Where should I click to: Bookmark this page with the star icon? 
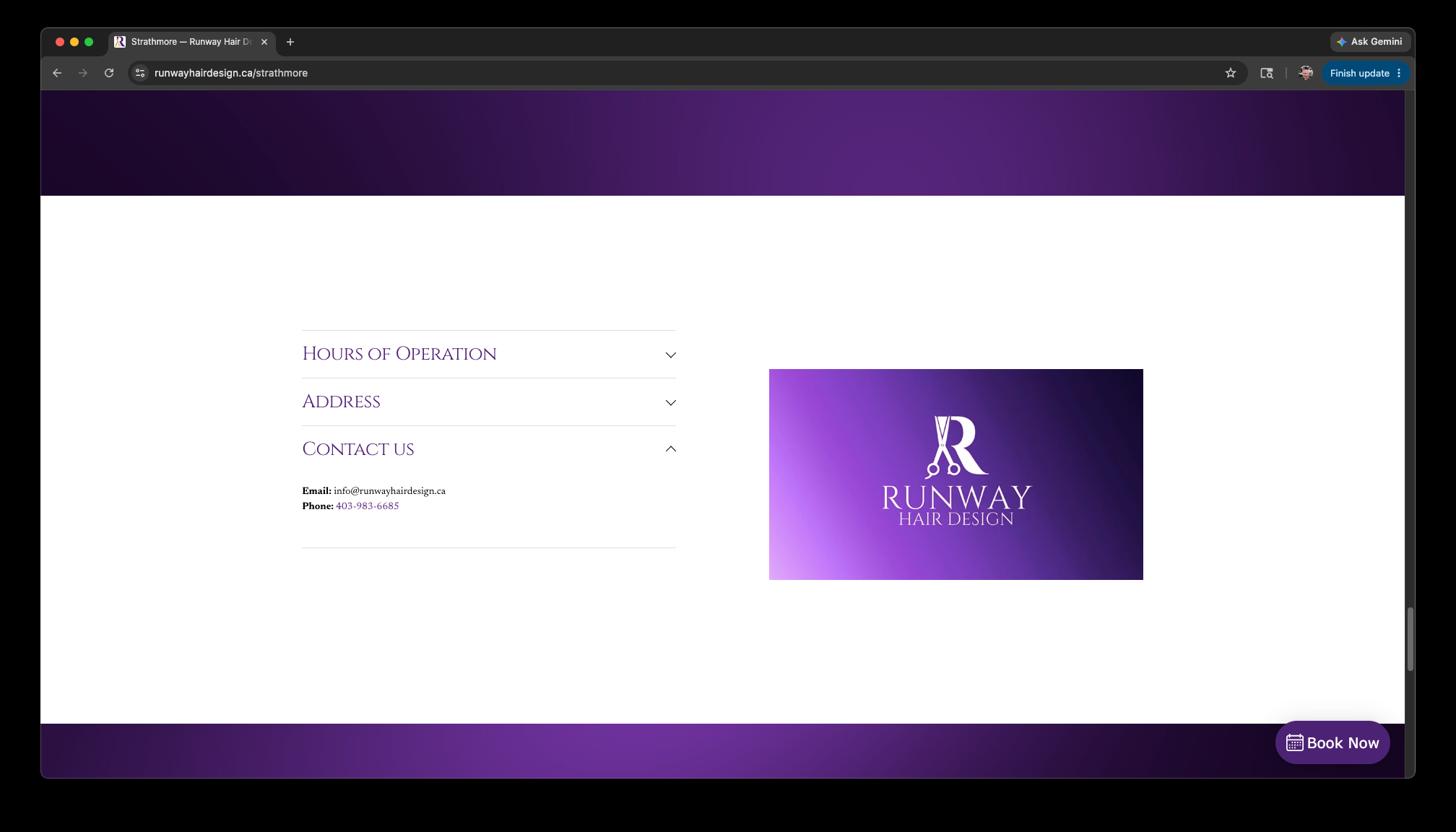(1231, 73)
